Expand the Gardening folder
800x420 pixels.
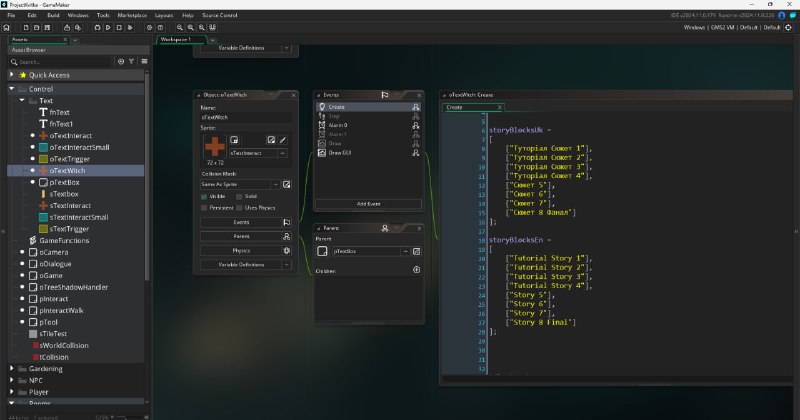click(x=12, y=368)
